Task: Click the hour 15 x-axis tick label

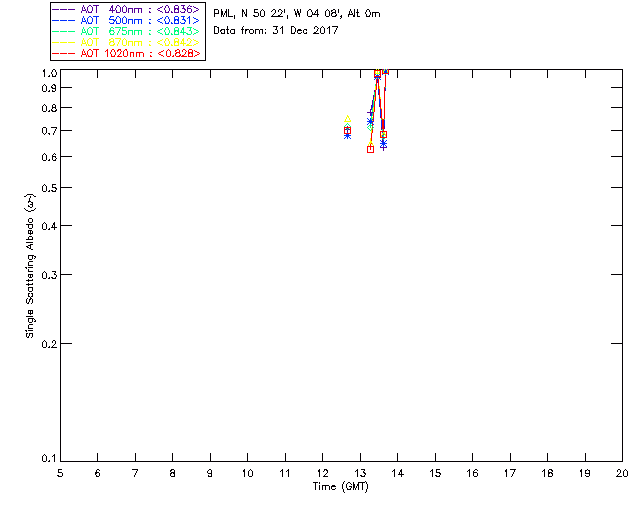Action: (435, 473)
